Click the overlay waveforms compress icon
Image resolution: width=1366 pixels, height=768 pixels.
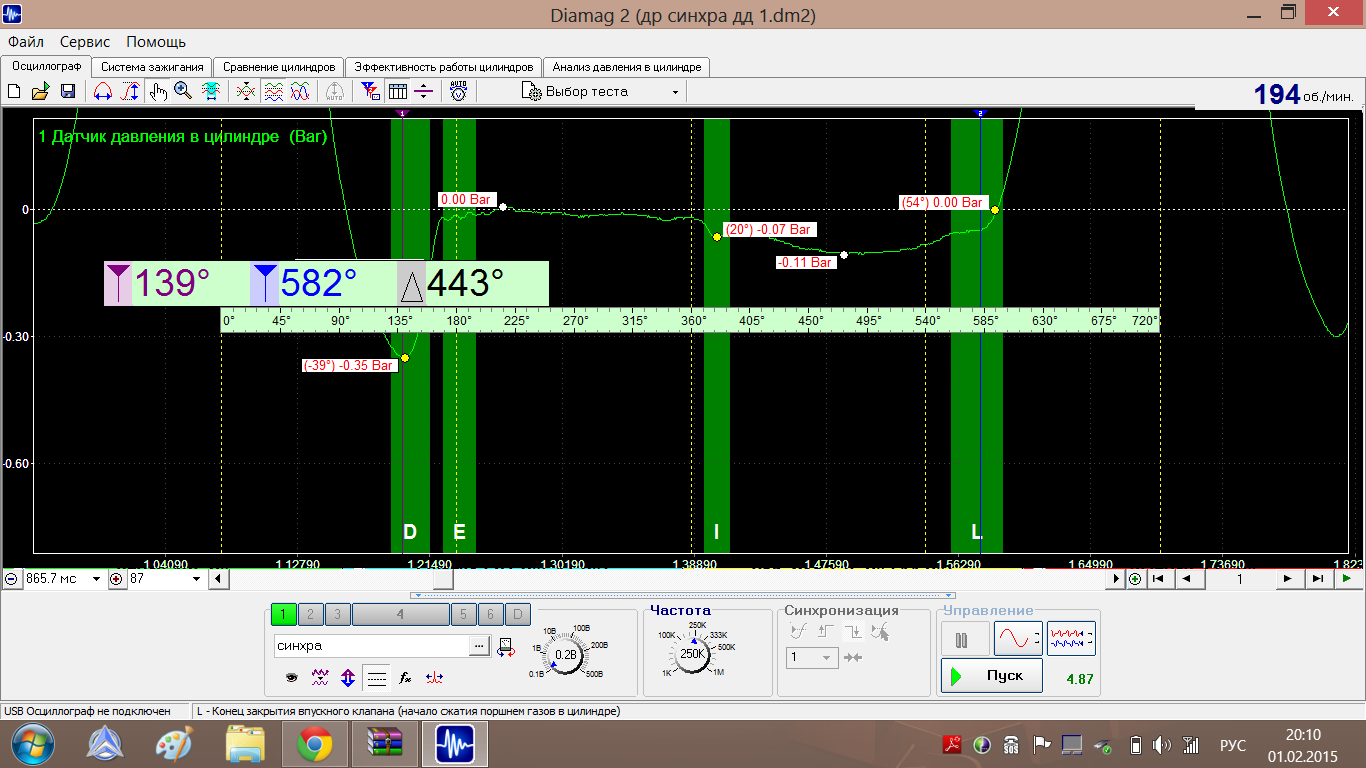245,91
